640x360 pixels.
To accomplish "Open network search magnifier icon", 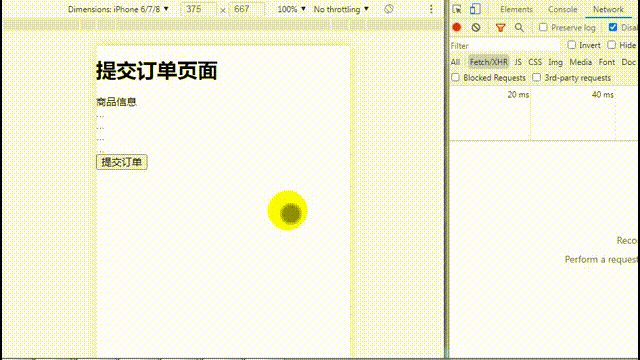I will coord(519,28).
